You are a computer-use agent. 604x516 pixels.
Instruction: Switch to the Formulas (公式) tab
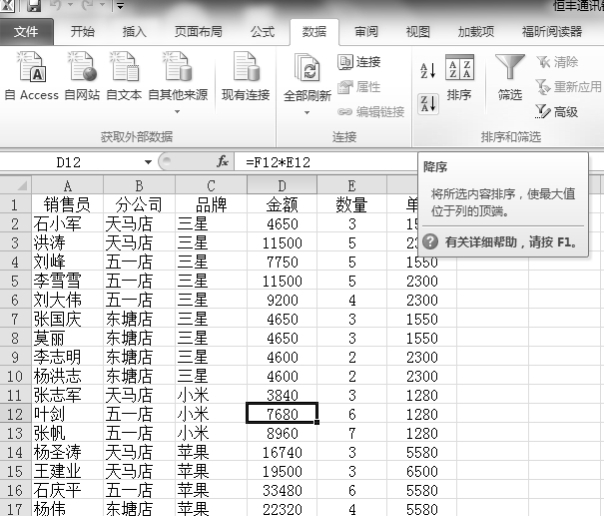(263, 32)
